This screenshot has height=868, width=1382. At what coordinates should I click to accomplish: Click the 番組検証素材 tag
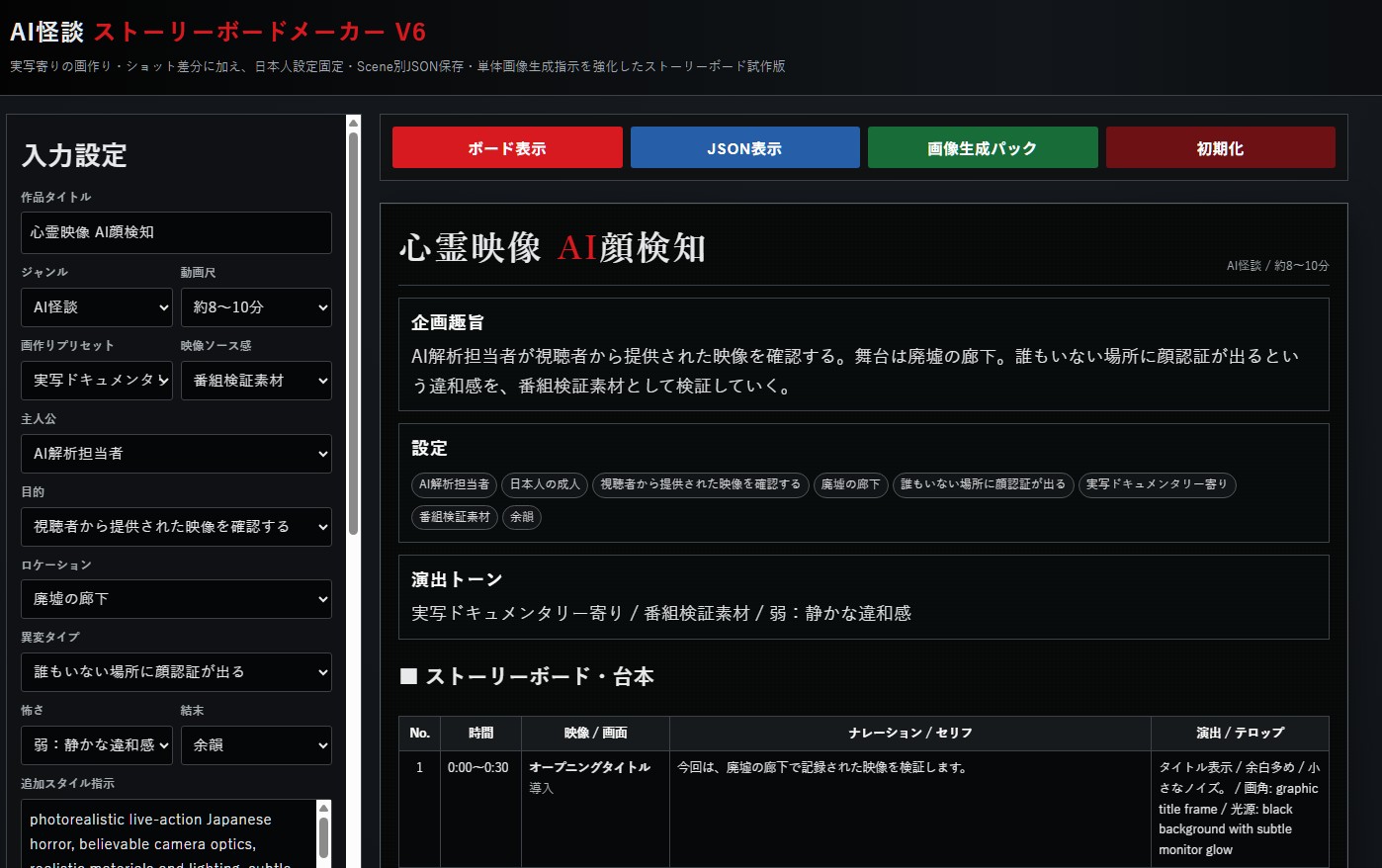455,517
